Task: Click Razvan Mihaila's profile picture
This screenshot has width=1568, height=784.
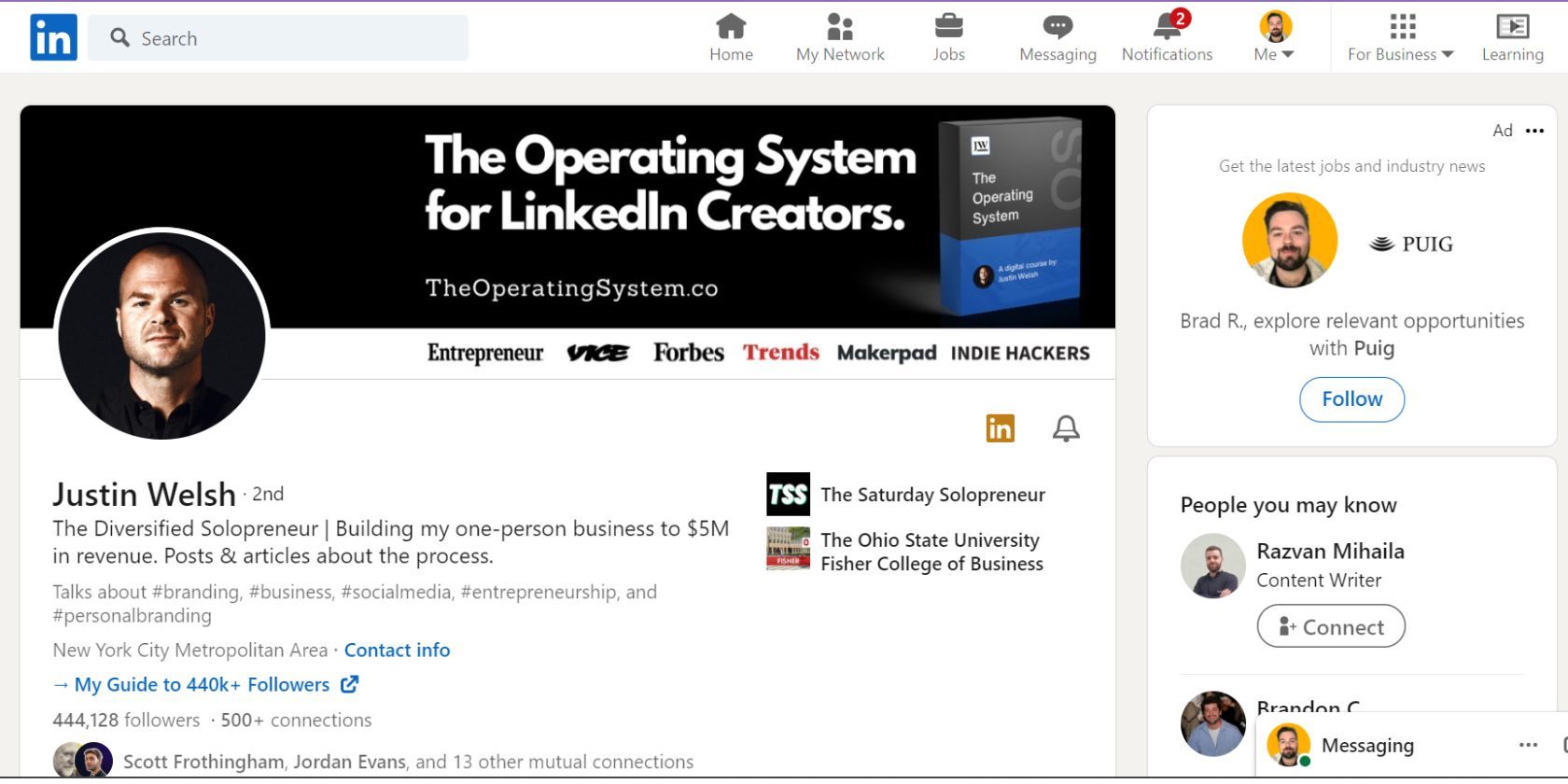Action: tap(1212, 567)
